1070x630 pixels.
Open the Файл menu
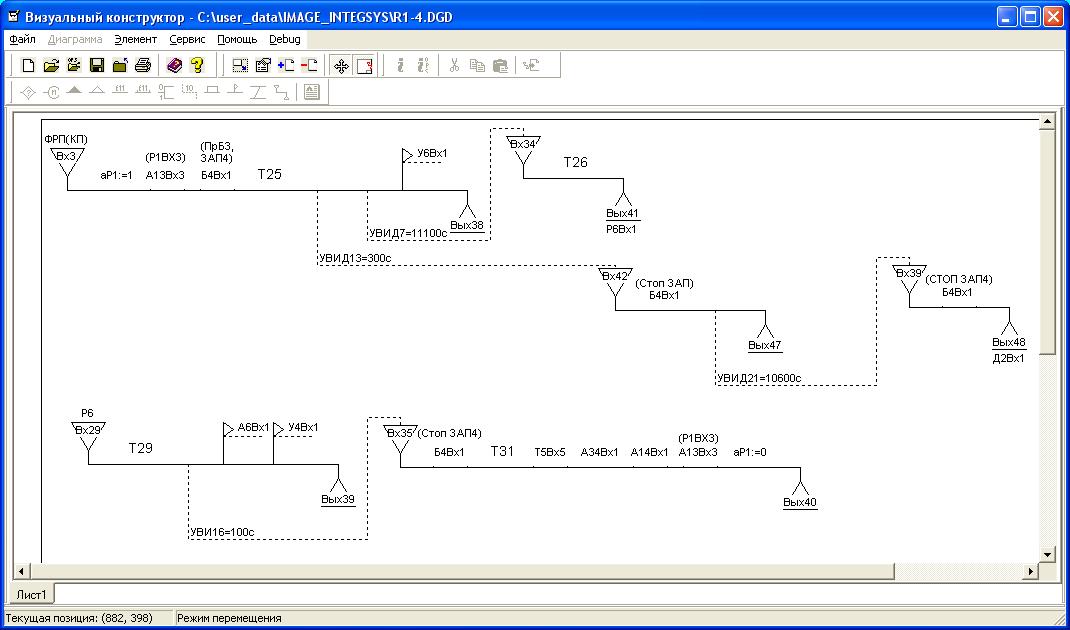[22, 39]
